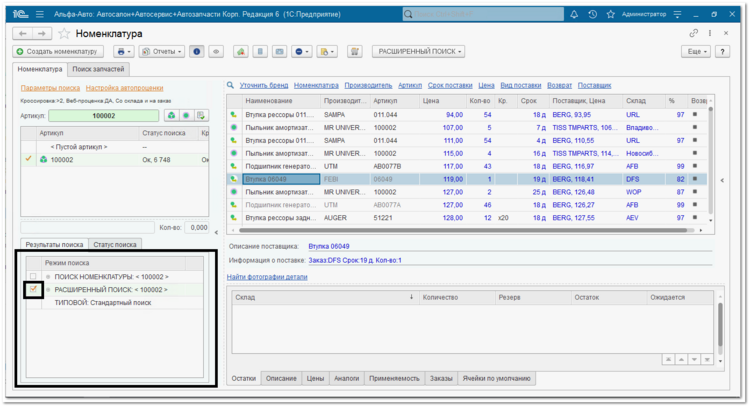Open the Аналоги bottom tab

tap(346, 378)
